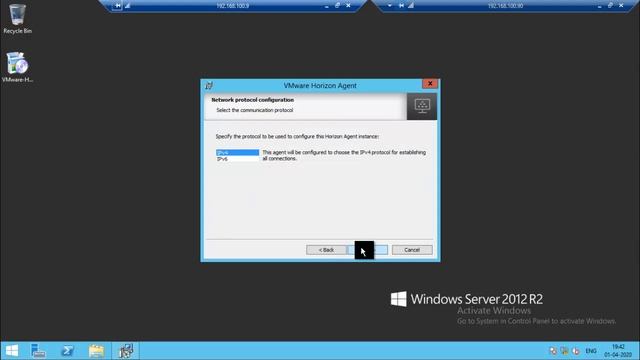Open the Recycle Bin desktop icon
This screenshot has height=360, width=640.
17,19
